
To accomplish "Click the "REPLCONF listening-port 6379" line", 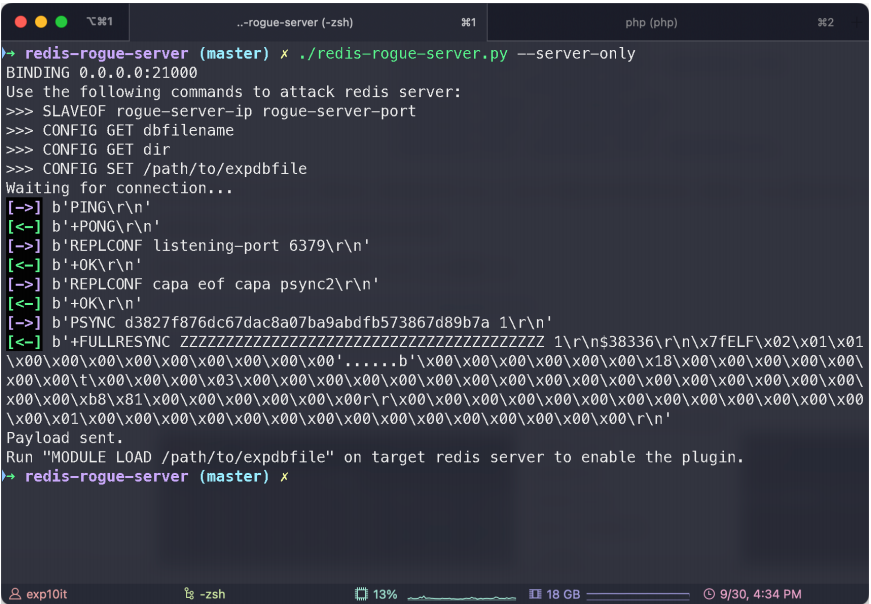I will pyautogui.click(x=211, y=246).
